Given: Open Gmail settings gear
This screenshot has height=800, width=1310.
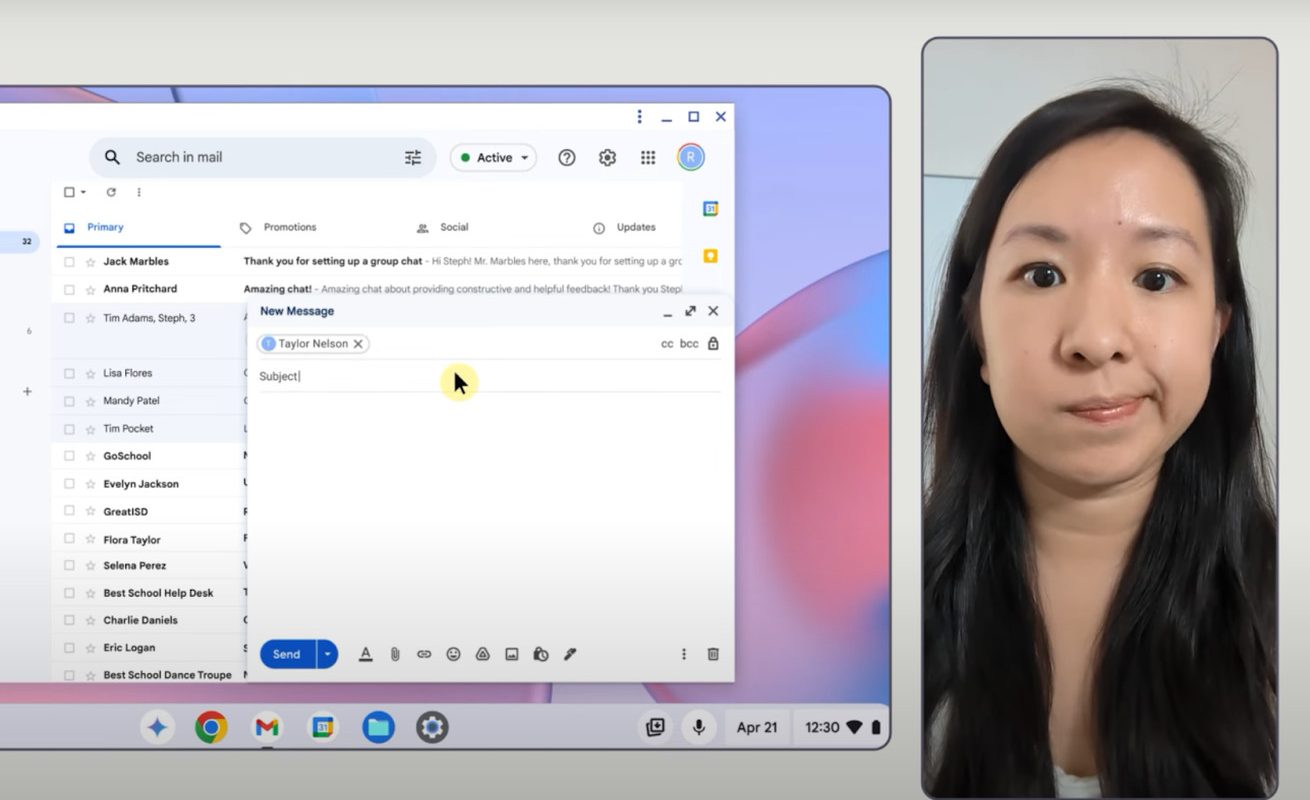Looking at the screenshot, I should click(607, 157).
